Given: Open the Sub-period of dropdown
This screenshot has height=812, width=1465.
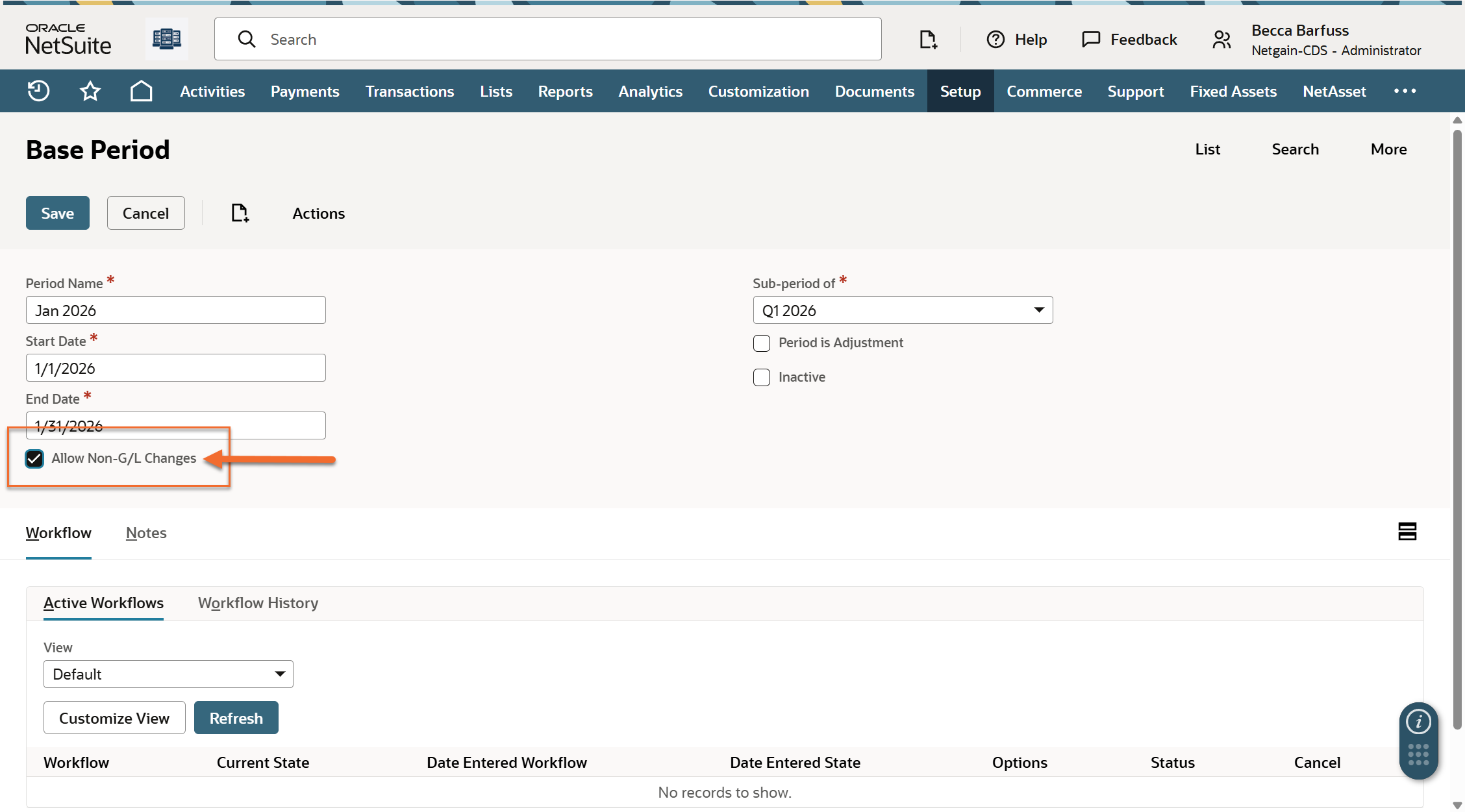Looking at the screenshot, I should click(903, 310).
